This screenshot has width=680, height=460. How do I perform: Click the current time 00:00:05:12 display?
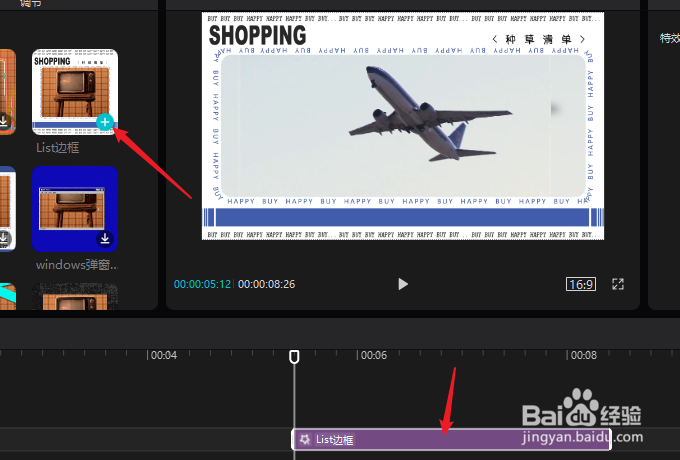click(x=202, y=284)
